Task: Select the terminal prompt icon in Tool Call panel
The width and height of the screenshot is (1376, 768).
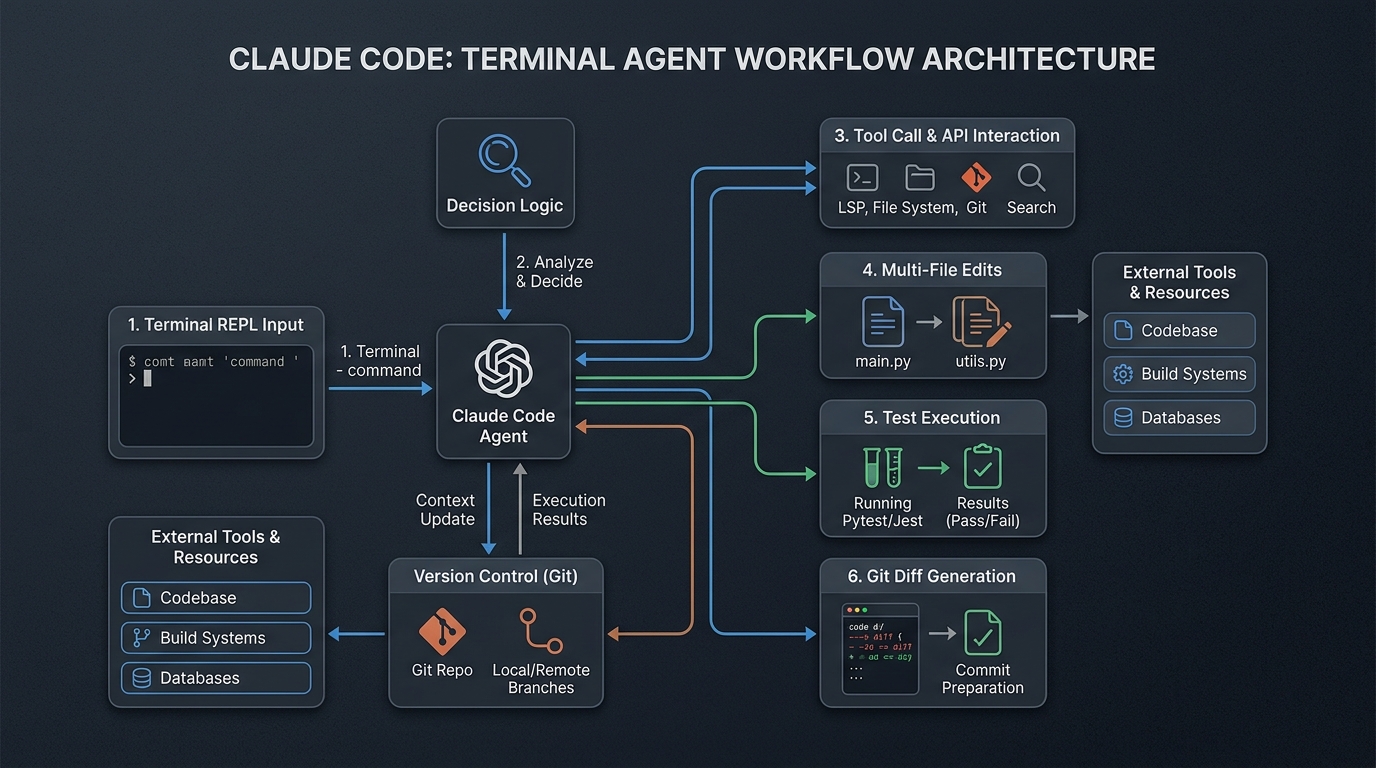Action: coord(862,178)
